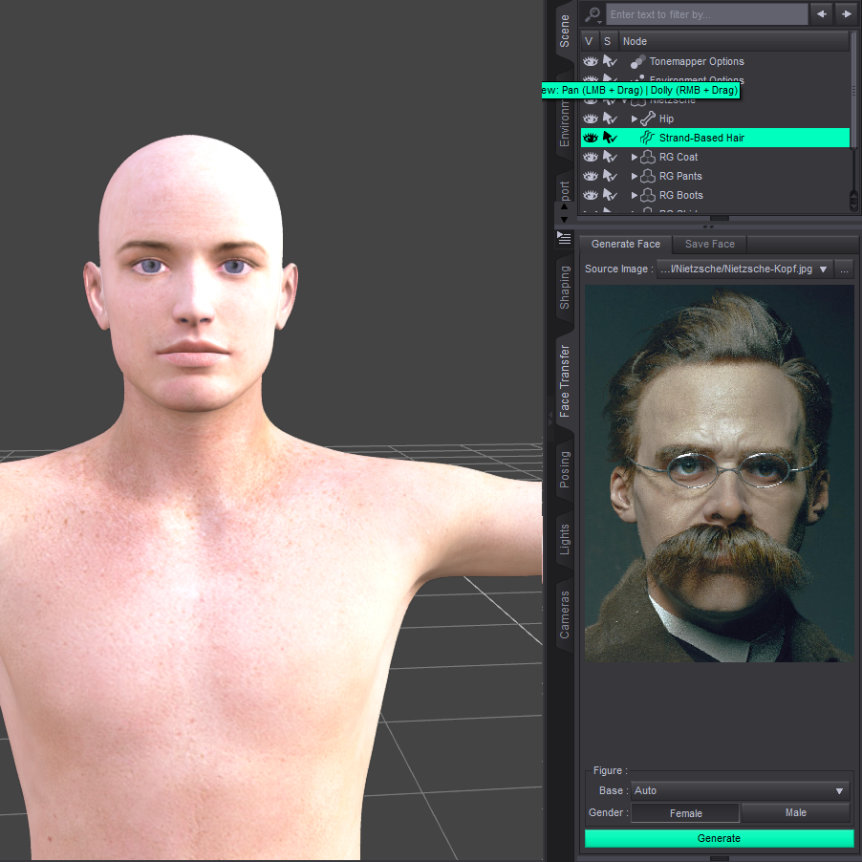Select Male gender button
862x862 pixels.
coord(795,813)
